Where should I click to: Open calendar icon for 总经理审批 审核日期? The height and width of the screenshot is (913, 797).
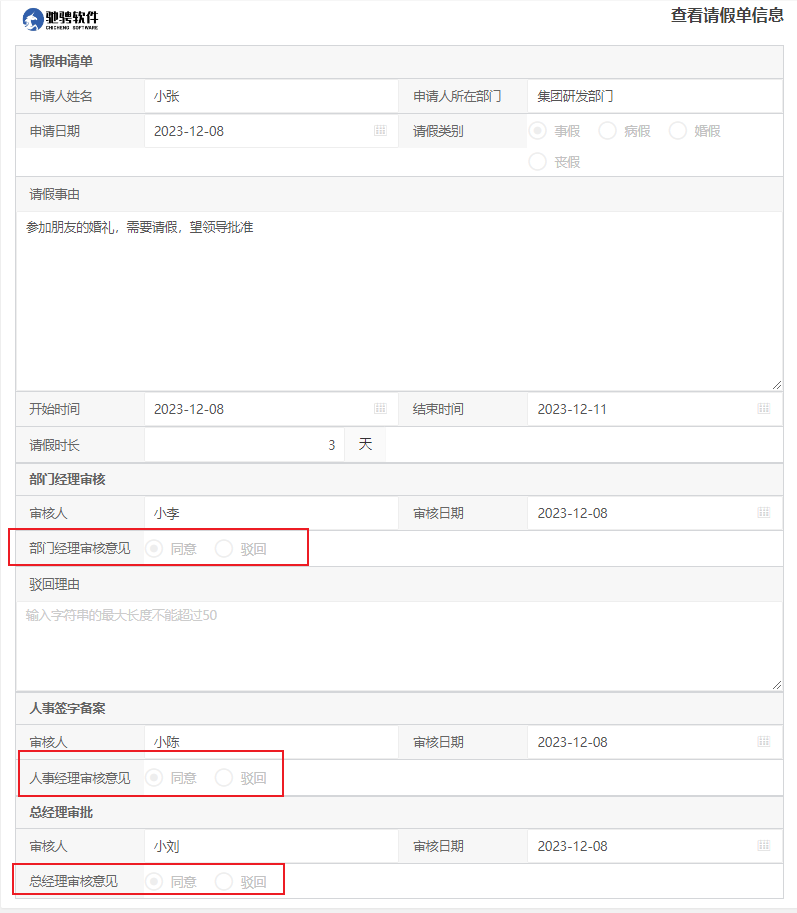tap(764, 846)
